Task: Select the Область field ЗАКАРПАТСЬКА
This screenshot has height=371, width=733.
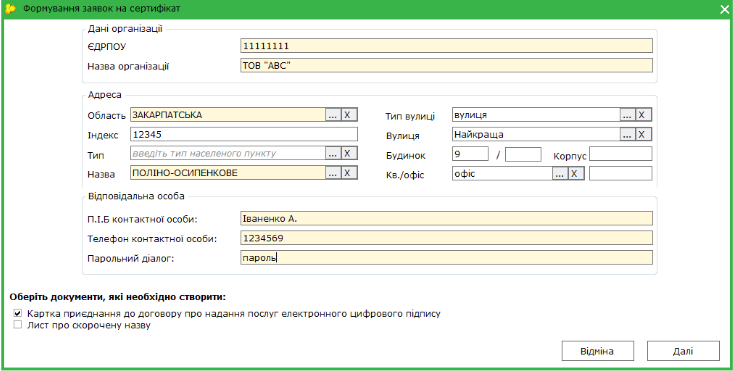Action: (x=228, y=115)
